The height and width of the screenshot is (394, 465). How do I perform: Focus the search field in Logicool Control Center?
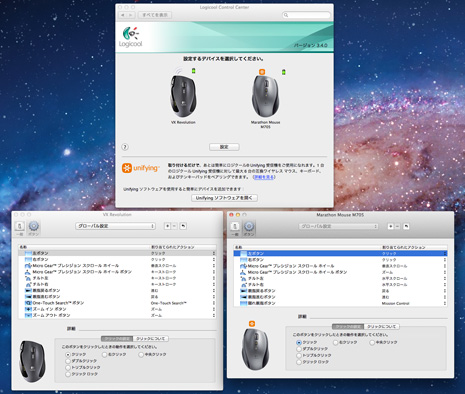(306, 15)
